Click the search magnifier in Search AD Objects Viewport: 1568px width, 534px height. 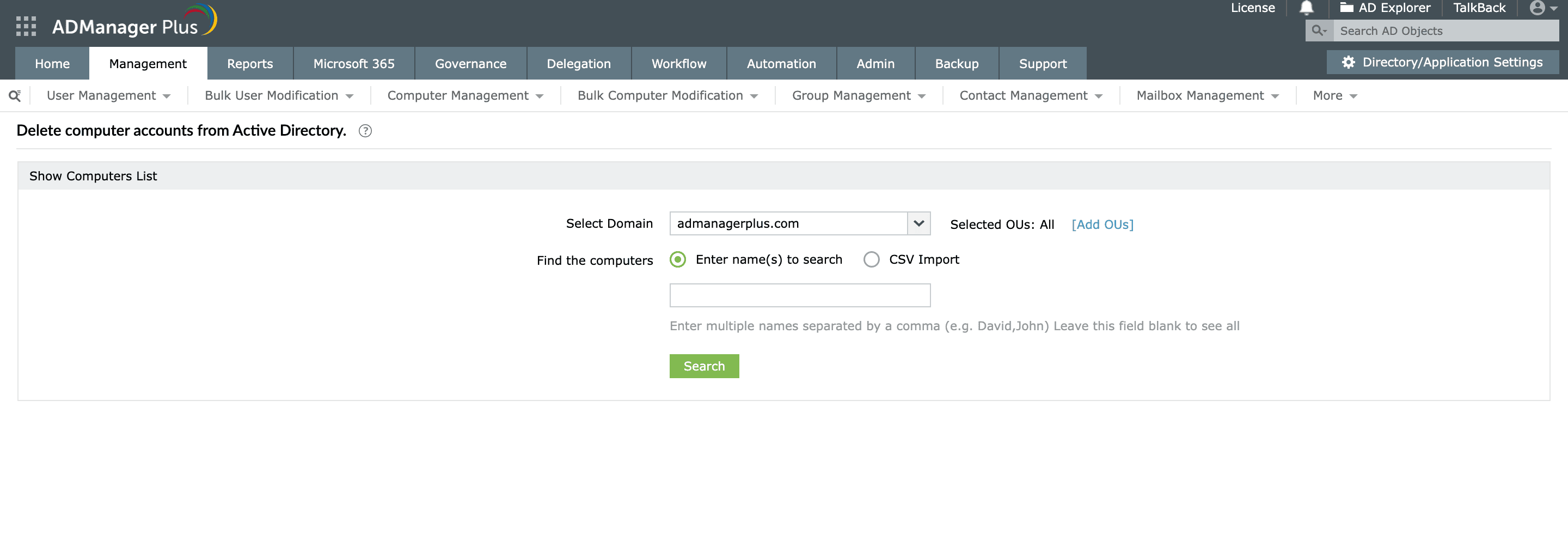[x=1318, y=31]
